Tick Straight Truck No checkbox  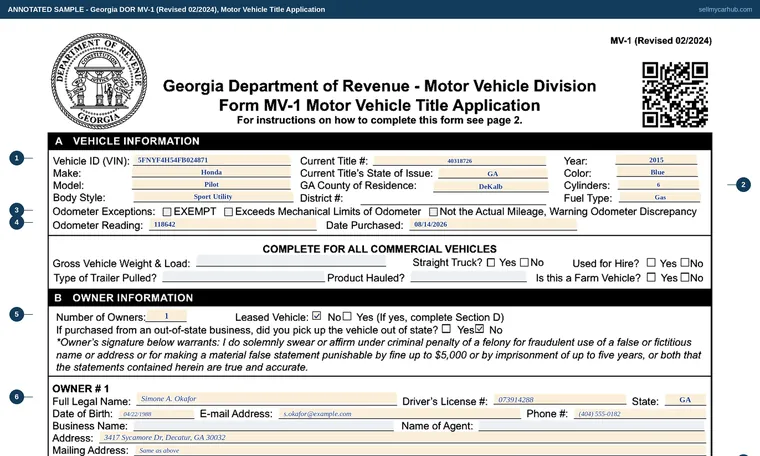(x=524, y=262)
